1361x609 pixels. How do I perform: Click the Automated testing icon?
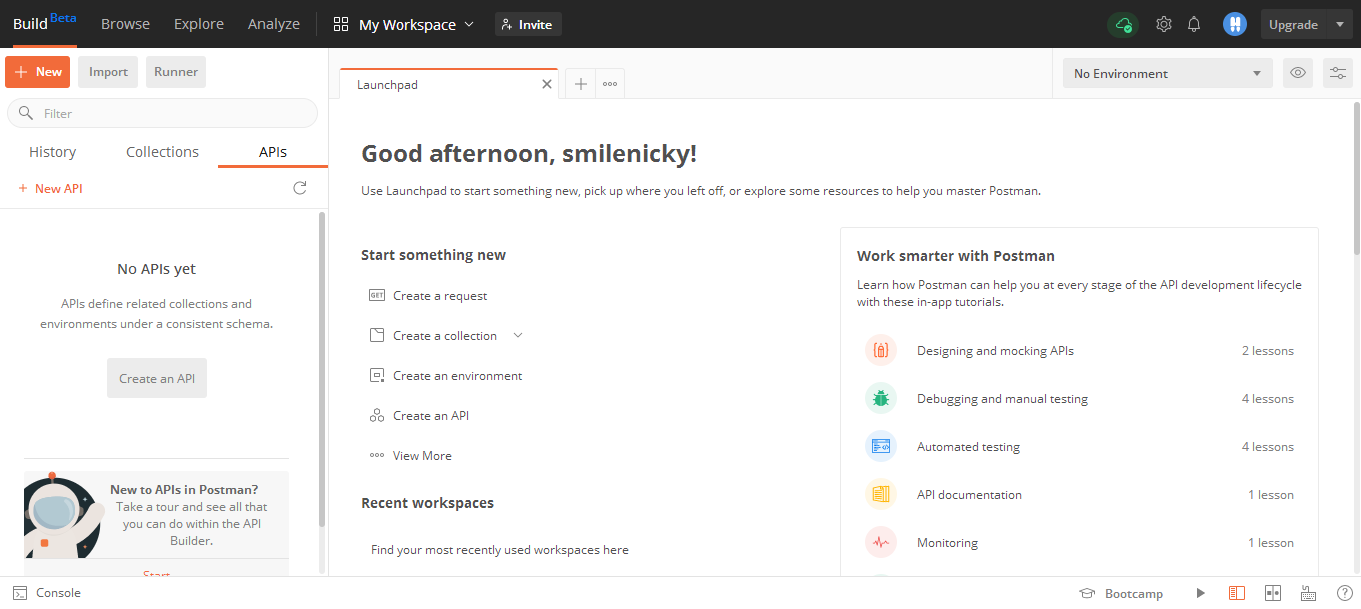coord(881,447)
